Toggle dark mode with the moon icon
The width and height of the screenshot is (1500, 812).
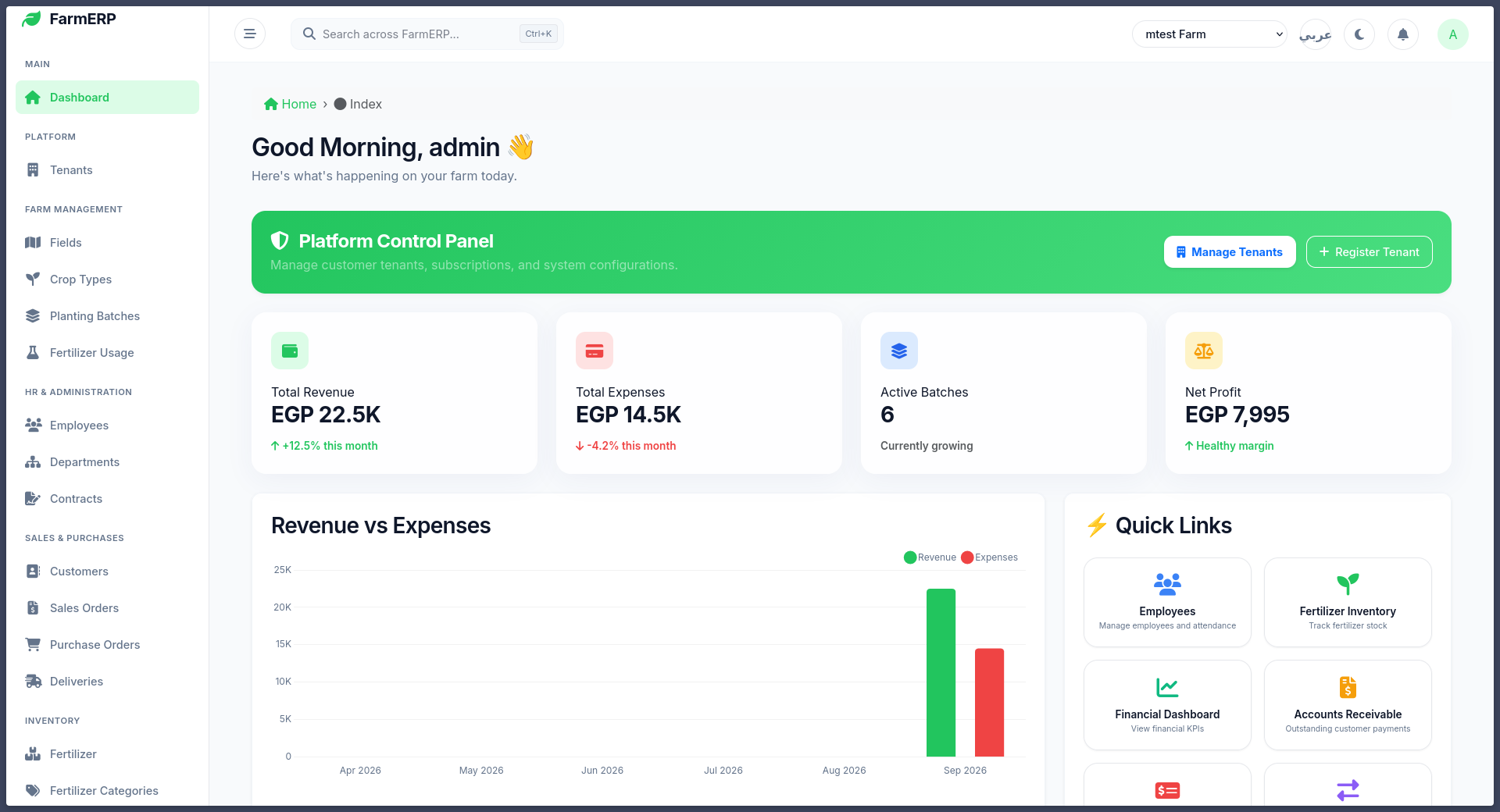(x=1359, y=34)
